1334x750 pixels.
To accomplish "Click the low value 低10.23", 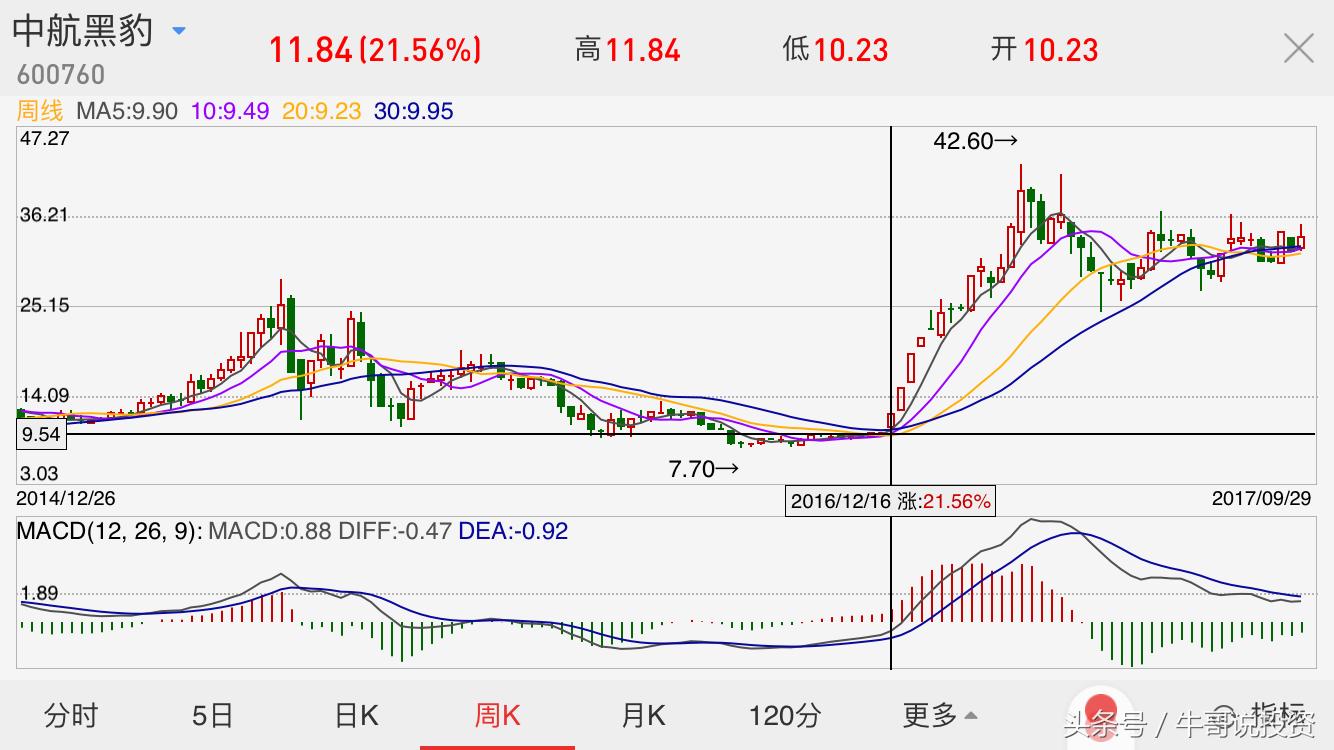I will click(835, 49).
